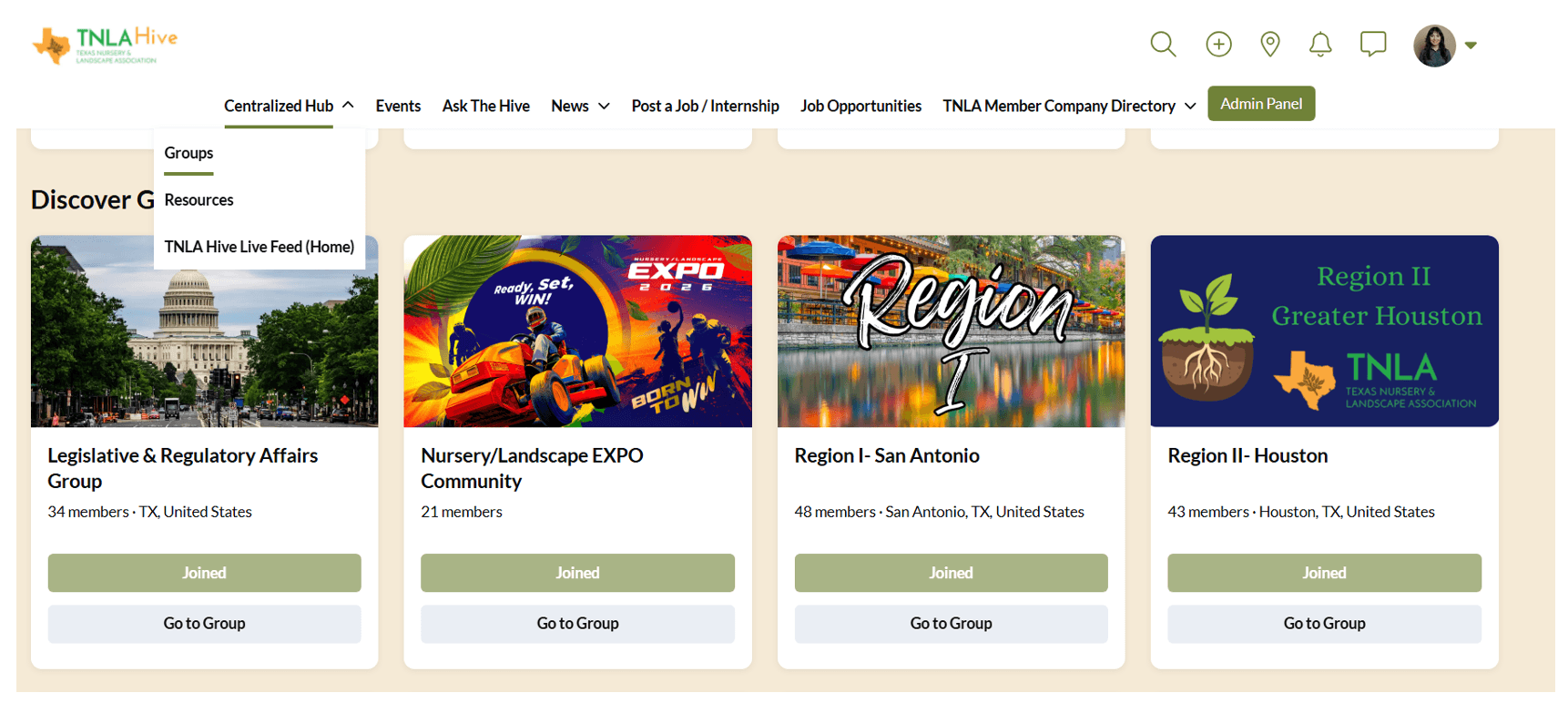1568x703 pixels.
Task: Go to Group for Legislative & Regulatory Affairs
Action: (204, 624)
